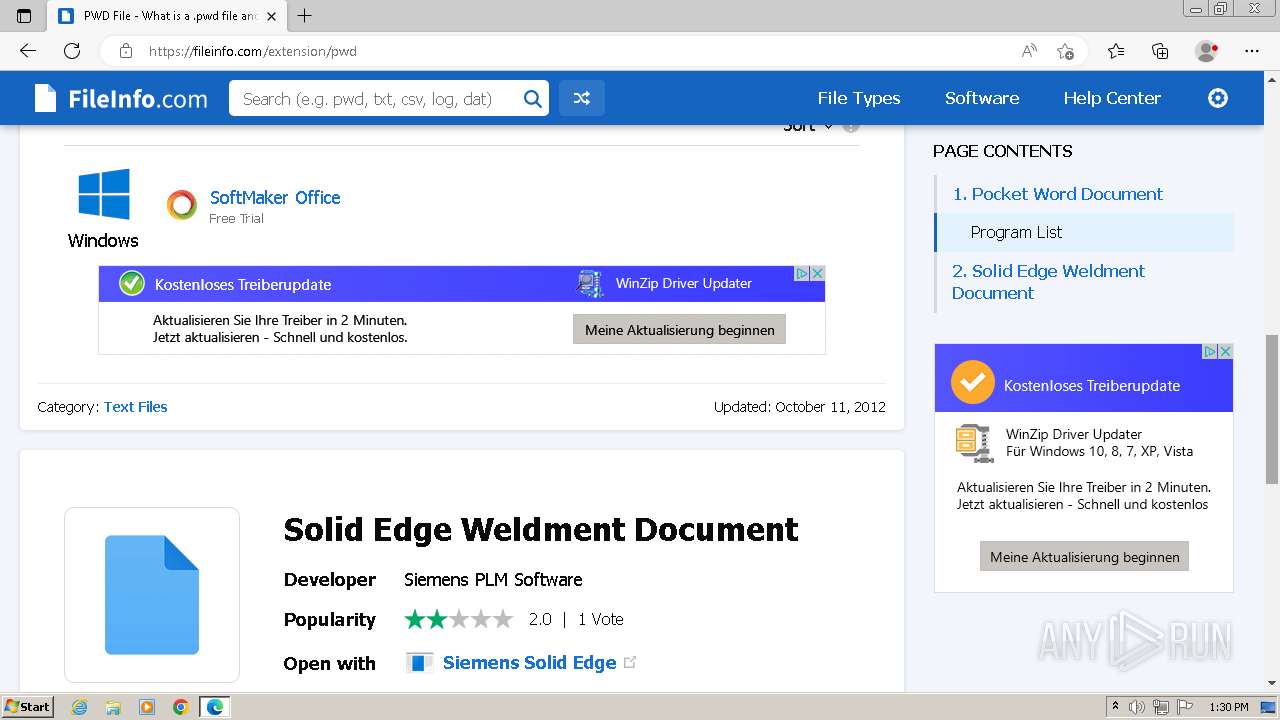Click the Kostenloses Treiberupdate banner header
This screenshot has width=1280, height=720.
(462, 284)
